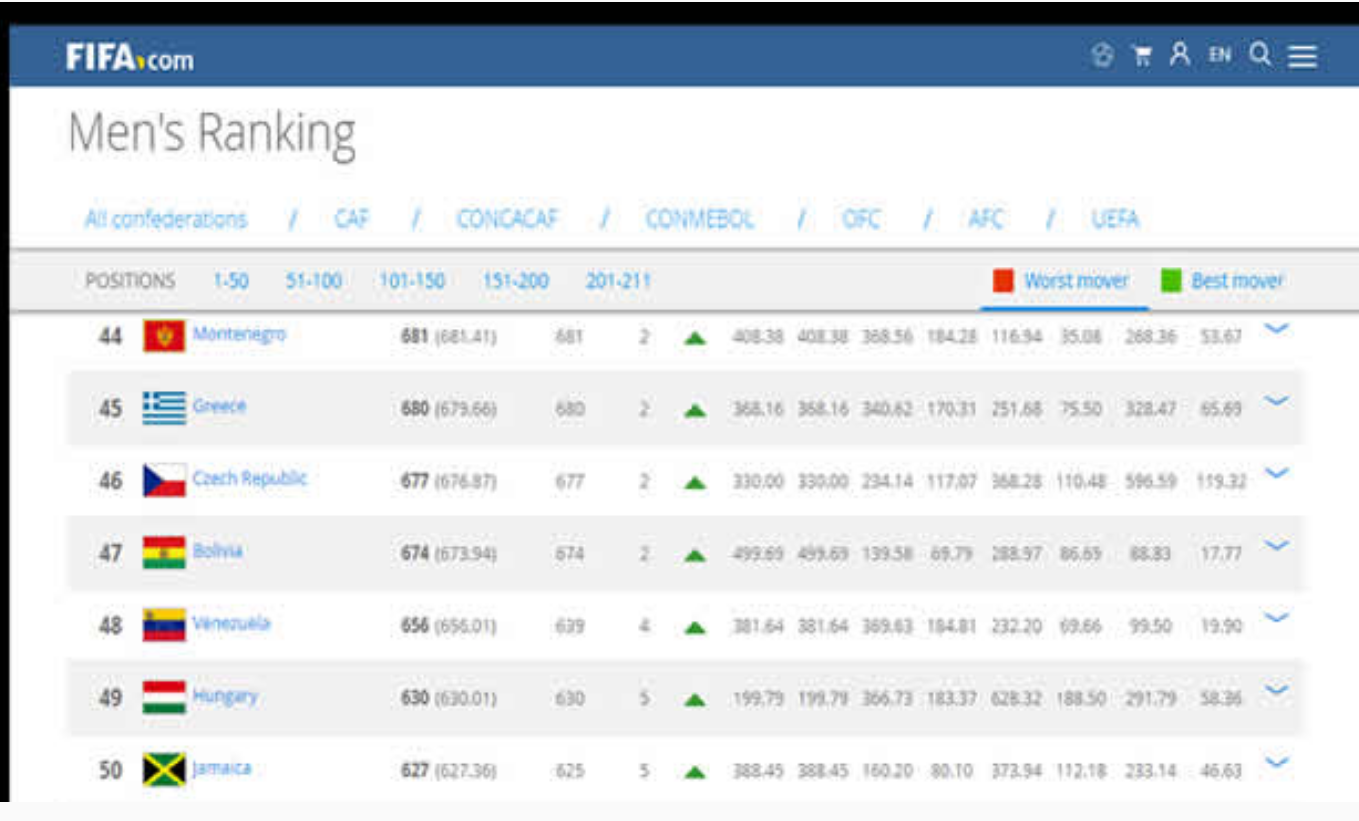Click Czech Republic's points 677 (676.87)
This screenshot has height=821, width=1359.
(449, 481)
